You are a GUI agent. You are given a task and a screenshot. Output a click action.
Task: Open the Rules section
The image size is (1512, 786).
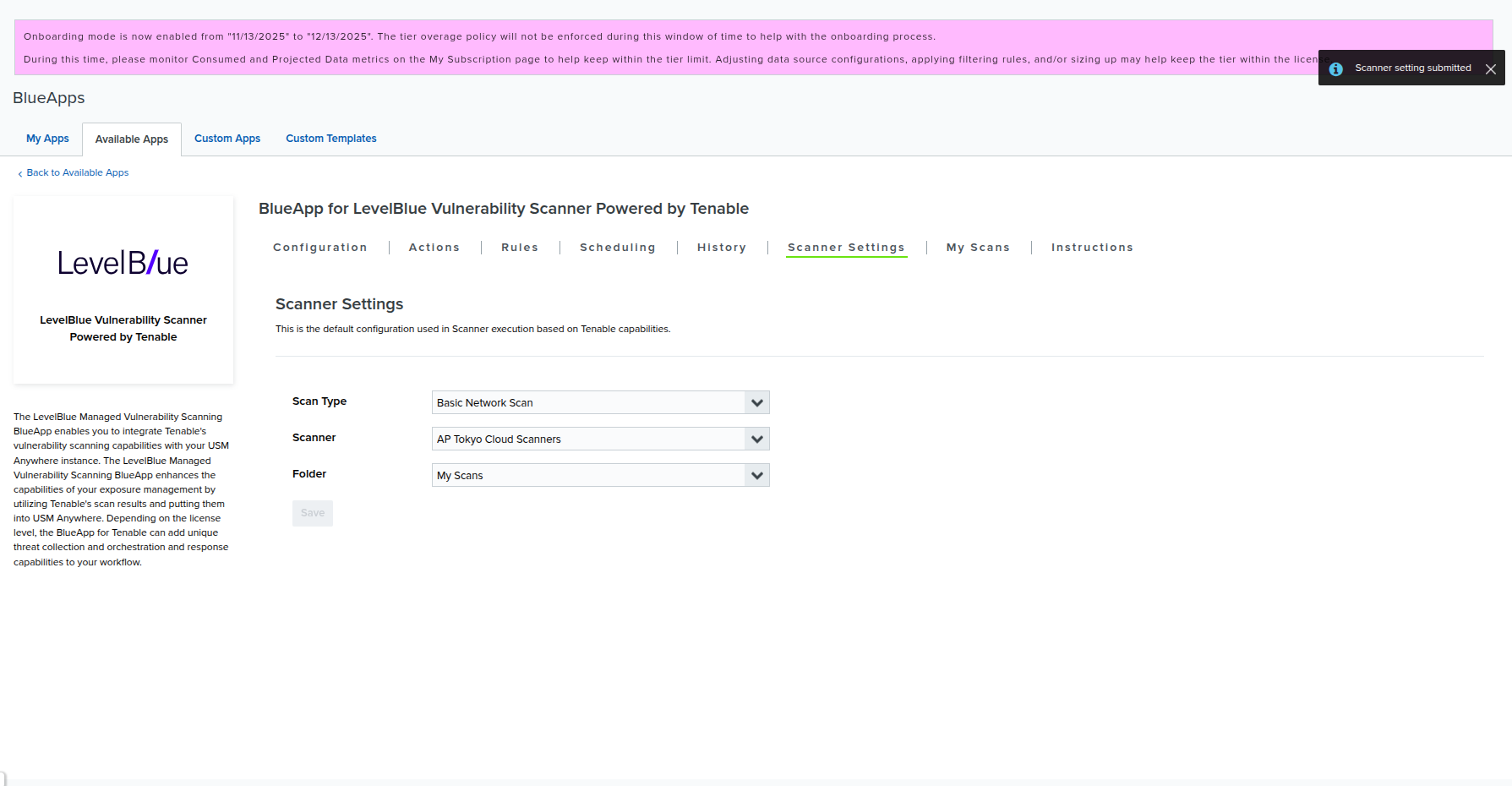[520, 248]
